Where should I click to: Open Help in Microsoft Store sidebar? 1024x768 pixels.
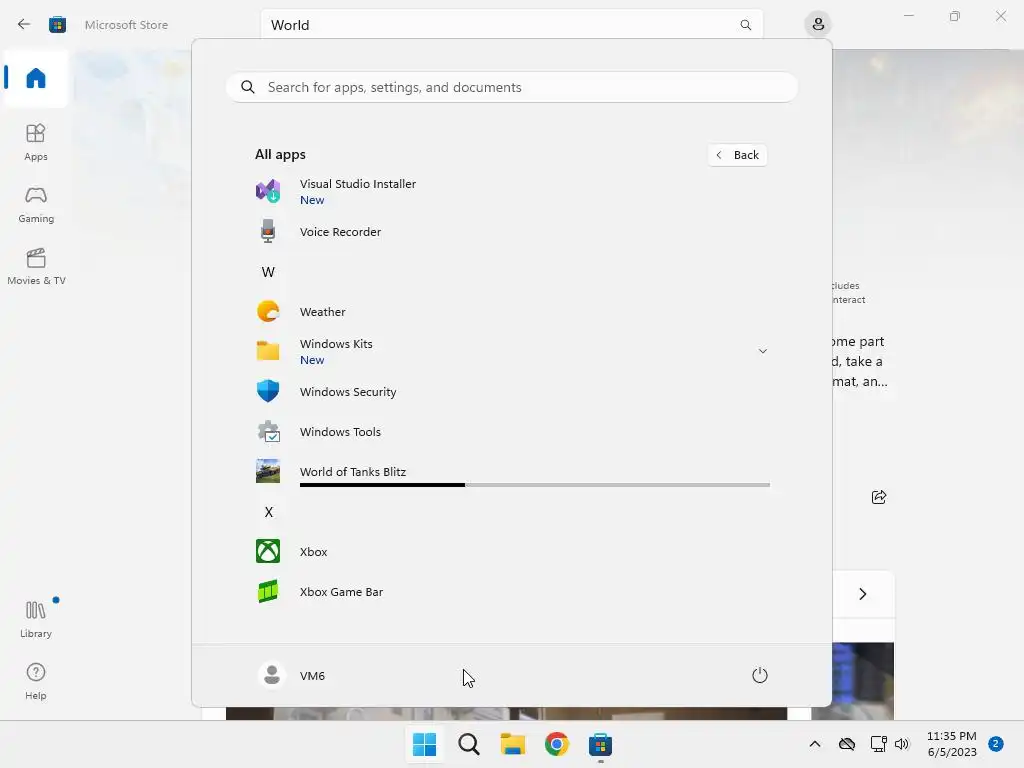click(x=36, y=681)
